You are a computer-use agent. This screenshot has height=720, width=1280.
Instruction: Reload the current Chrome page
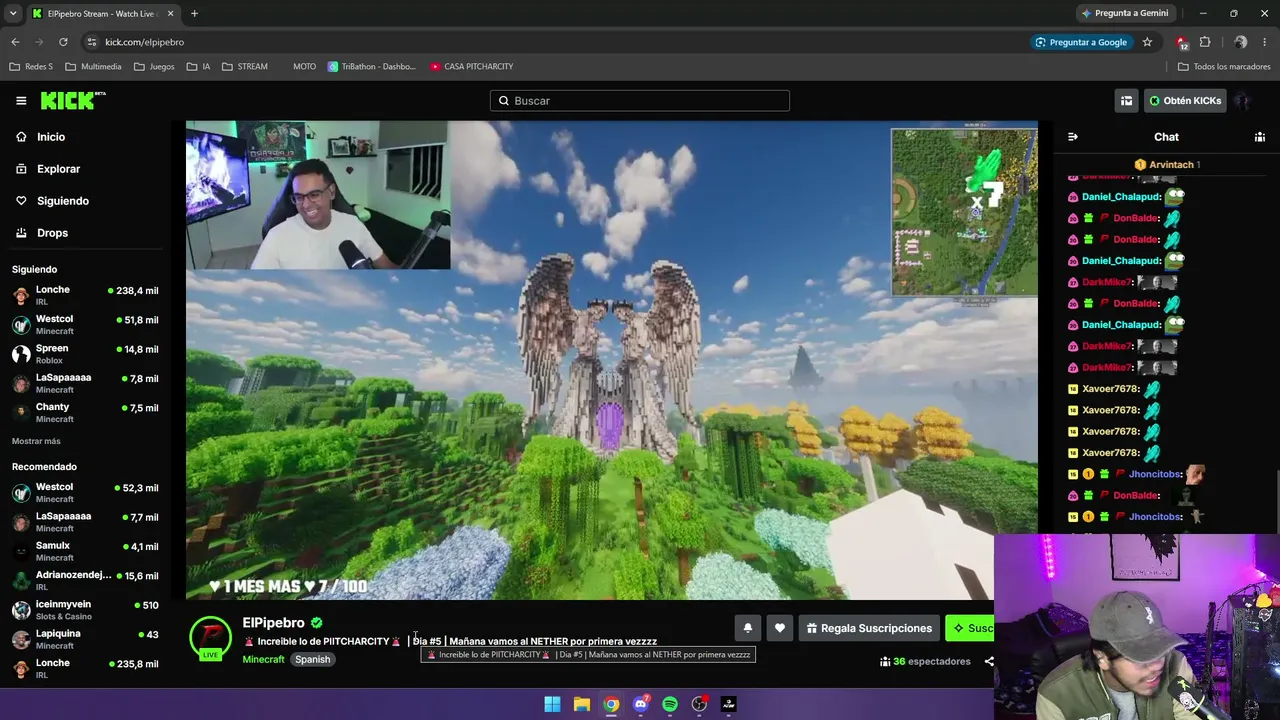coord(63,42)
